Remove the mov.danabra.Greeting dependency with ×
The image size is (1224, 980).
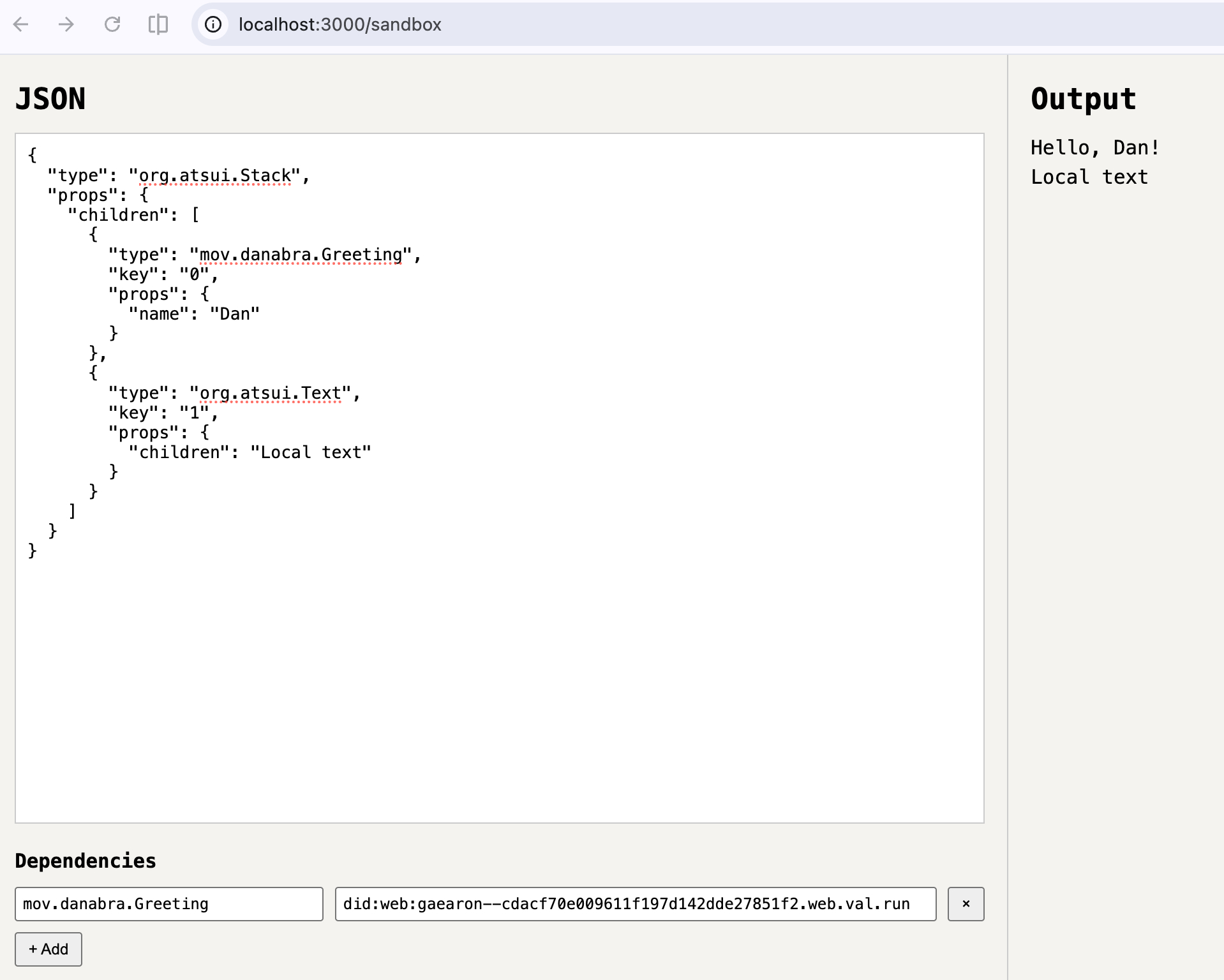965,903
